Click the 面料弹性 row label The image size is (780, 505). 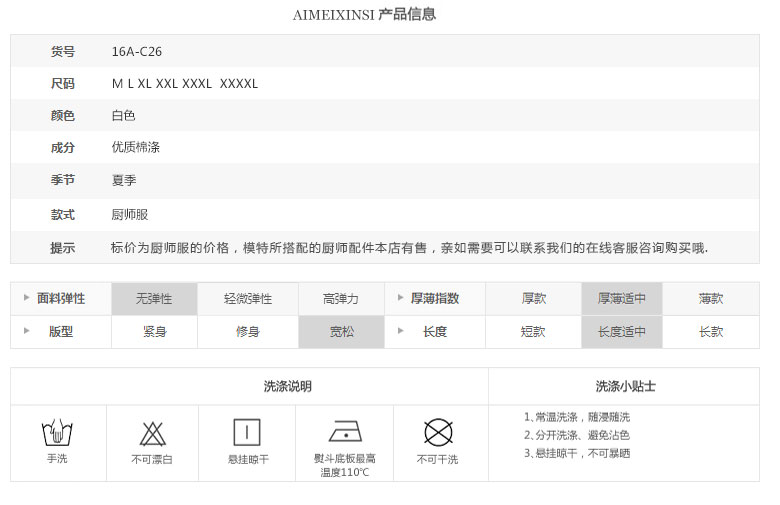click(61, 299)
